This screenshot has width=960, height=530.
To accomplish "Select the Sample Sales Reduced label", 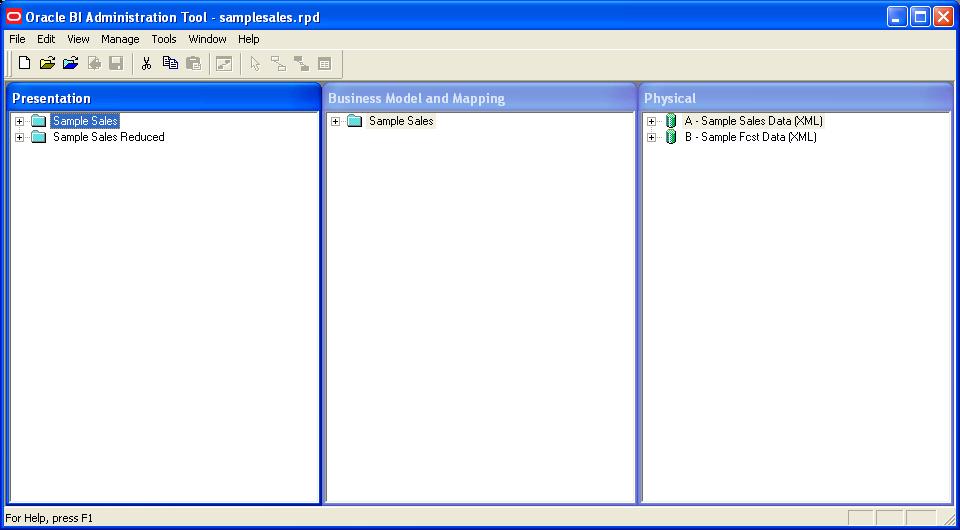I will tap(108, 137).
